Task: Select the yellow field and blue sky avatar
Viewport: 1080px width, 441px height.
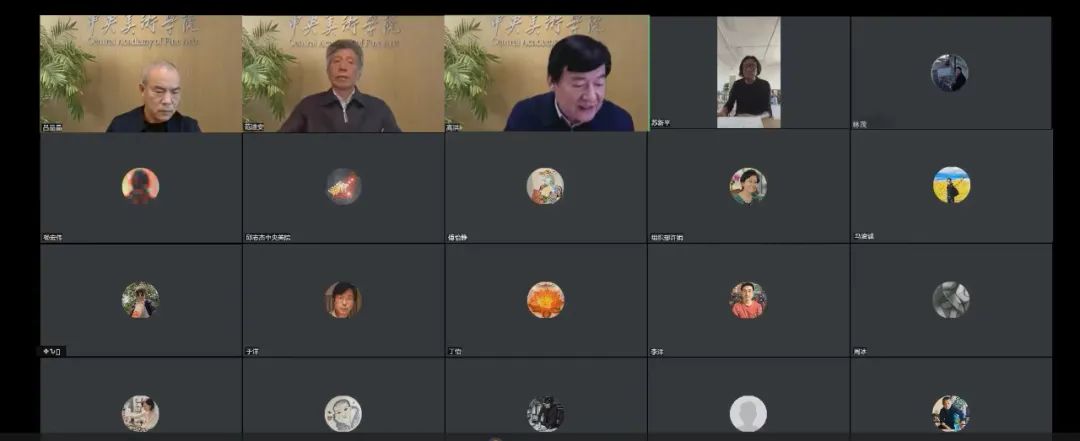Action: (951, 185)
